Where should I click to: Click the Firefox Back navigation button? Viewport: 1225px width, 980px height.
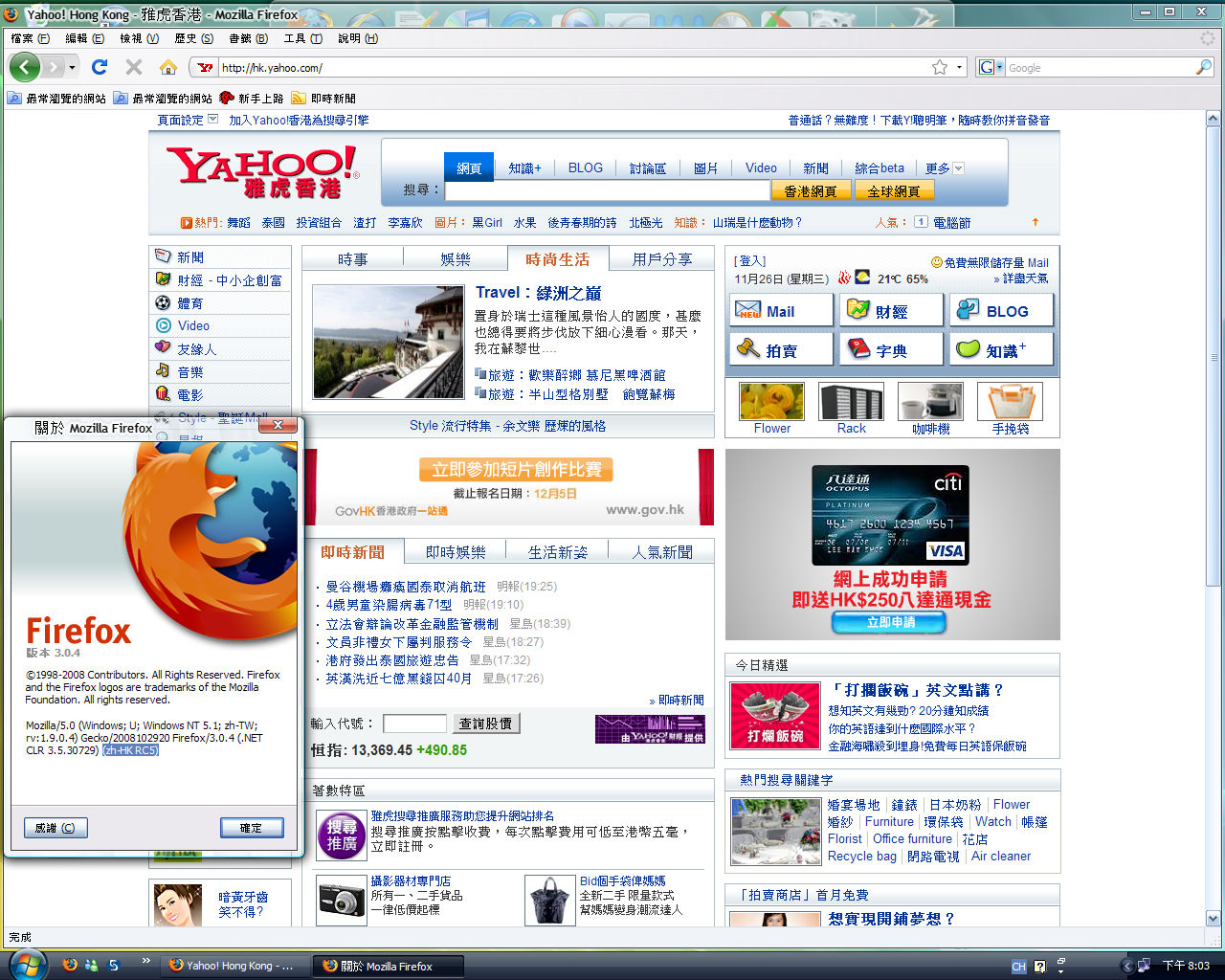(x=25, y=67)
